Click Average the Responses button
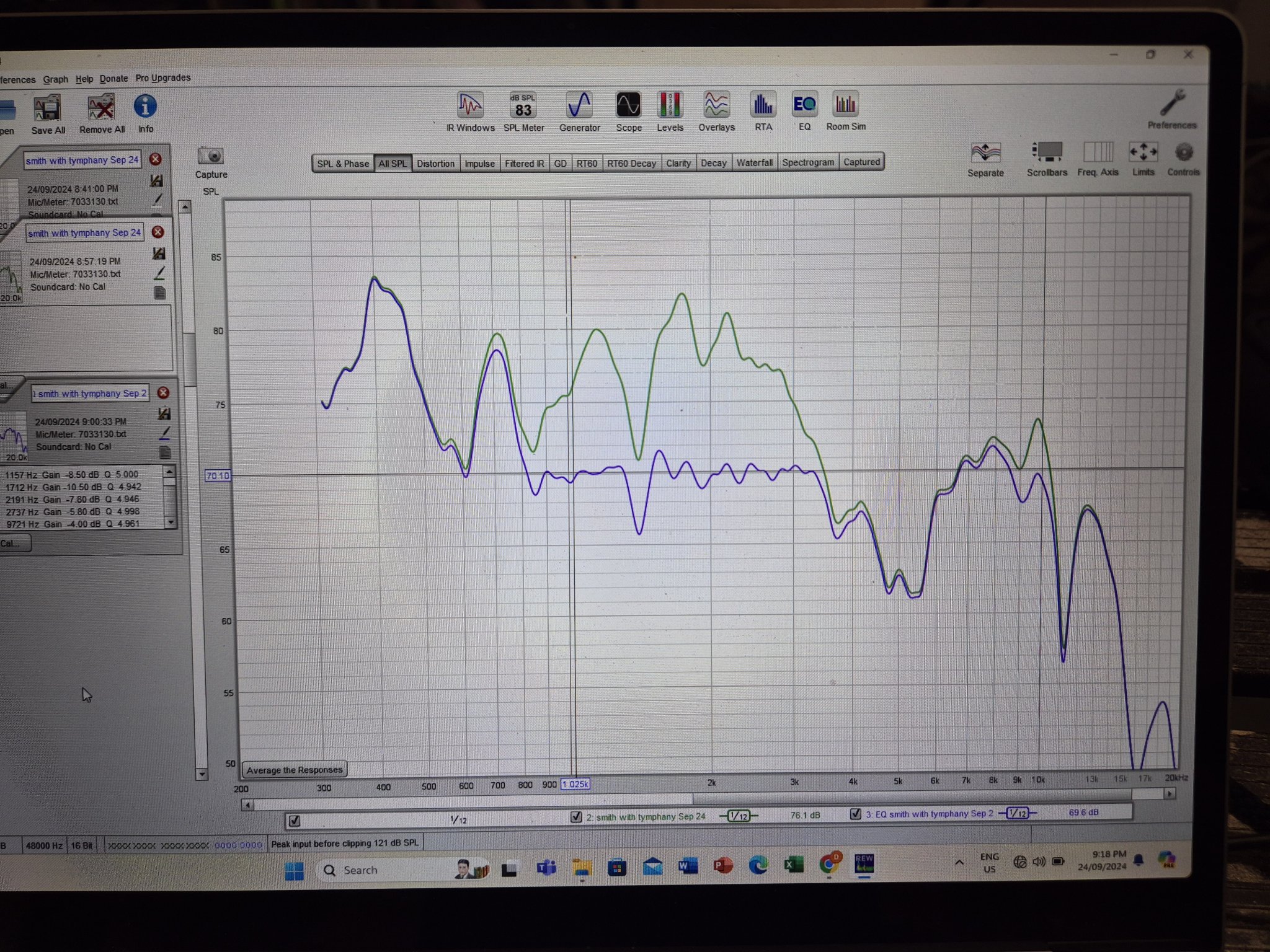 [295, 770]
